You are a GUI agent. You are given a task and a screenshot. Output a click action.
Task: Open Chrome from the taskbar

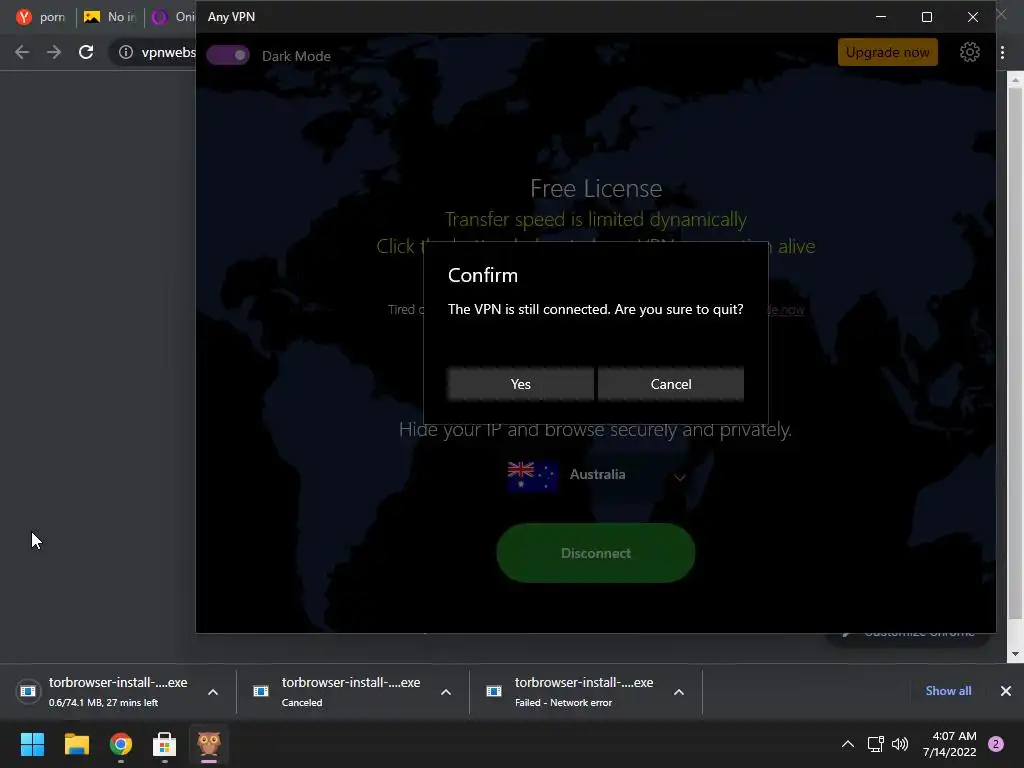click(x=121, y=744)
